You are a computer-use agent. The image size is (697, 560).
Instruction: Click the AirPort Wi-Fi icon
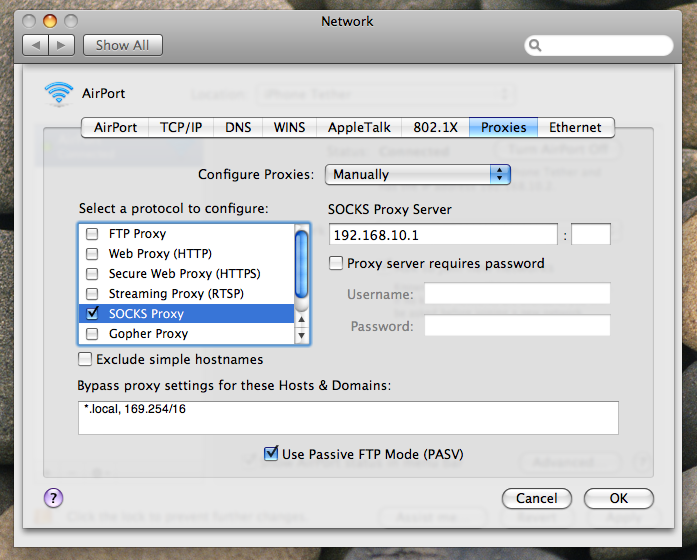(58, 94)
